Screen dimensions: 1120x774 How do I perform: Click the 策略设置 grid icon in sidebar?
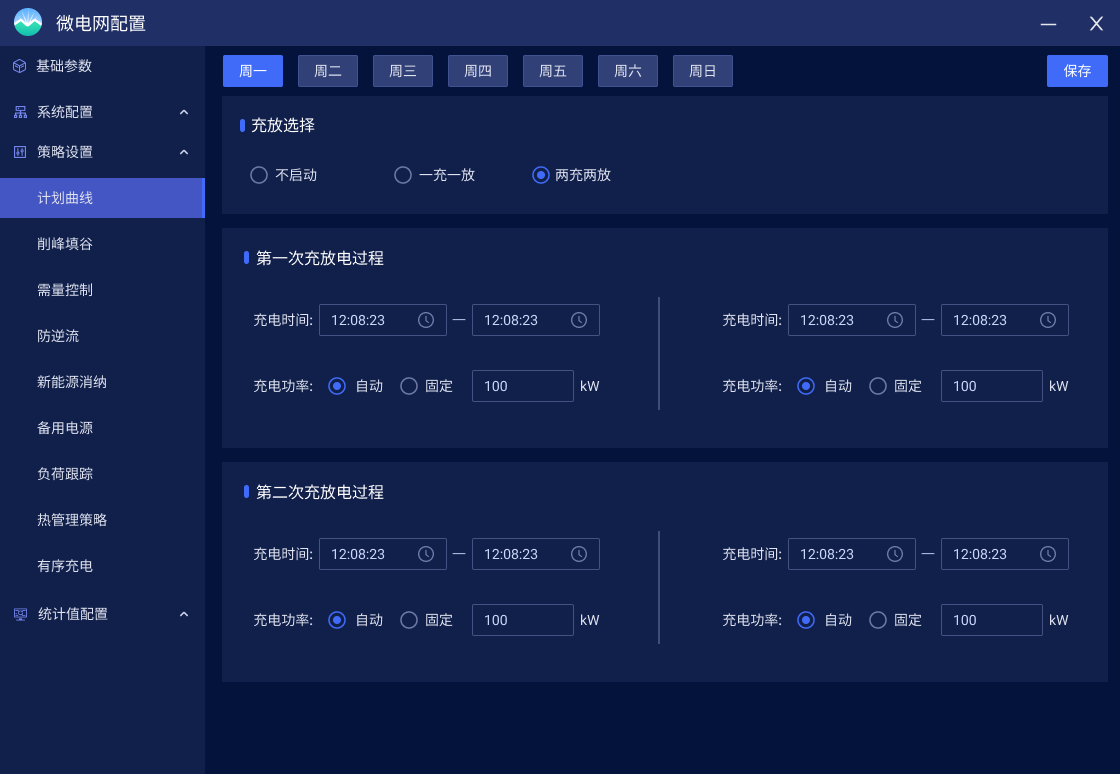18,151
